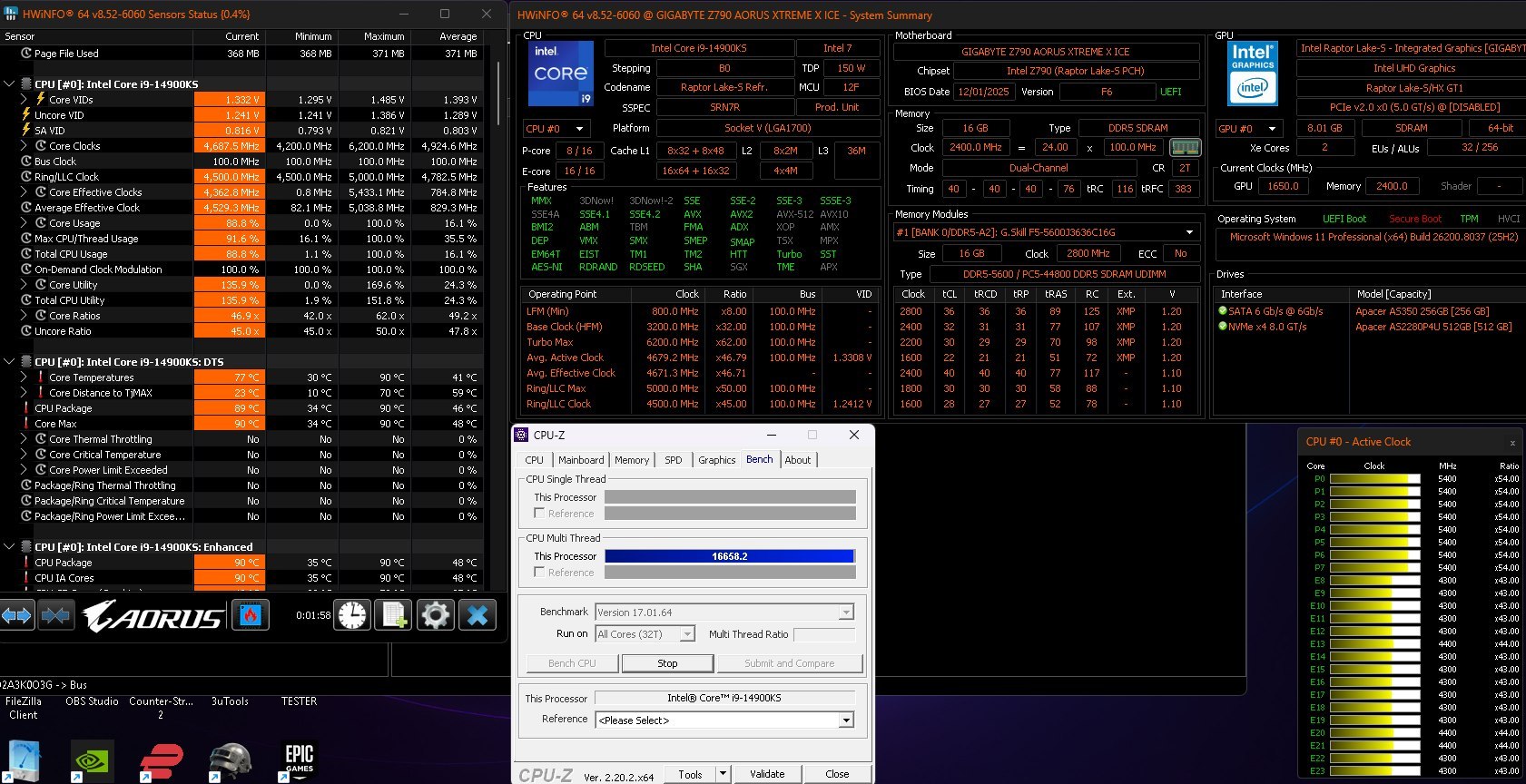Image resolution: width=1526 pixels, height=784 pixels.
Task: Open the blue gauge desktop shortcut icon
Action: click(24, 762)
